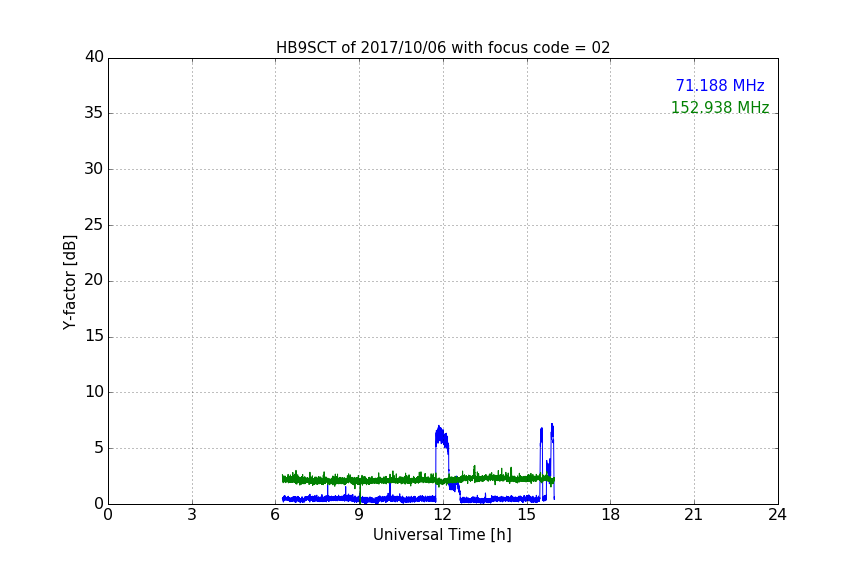Select the blue 71.188 MHz legend label
This screenshot has width=864, height=576.
pyautogui.click(x=720, y=85)
